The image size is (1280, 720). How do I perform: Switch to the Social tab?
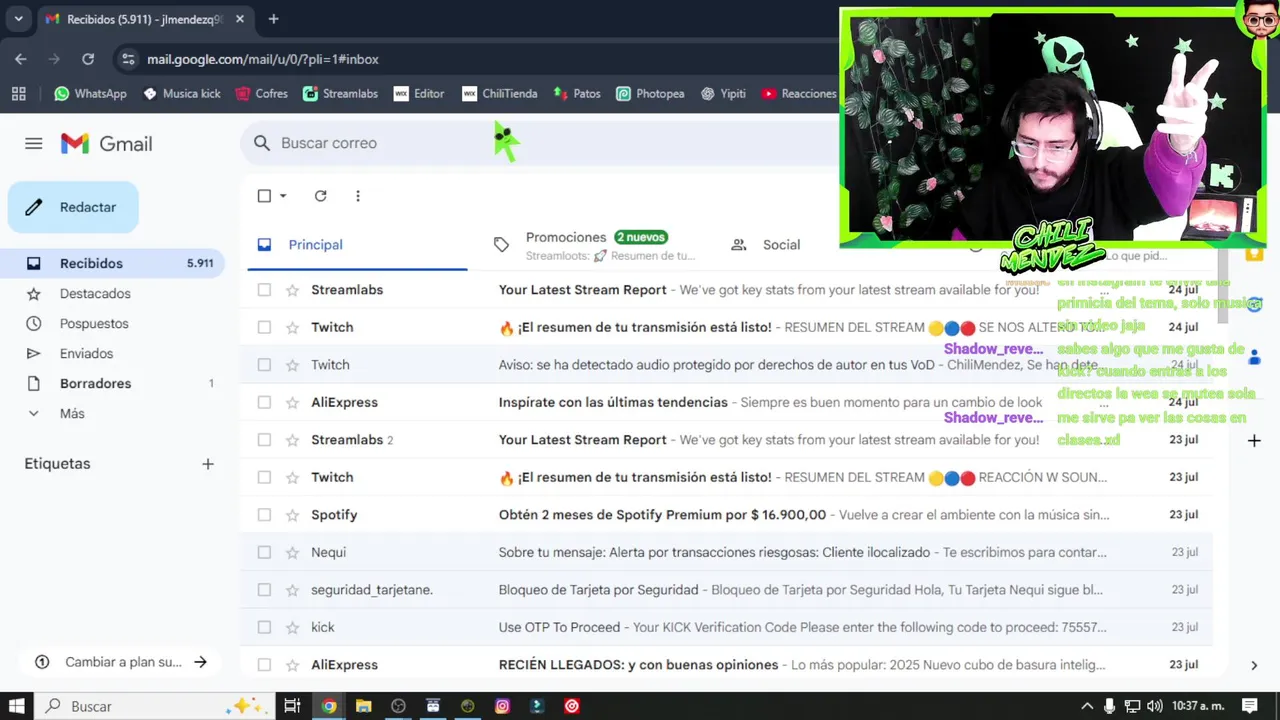(781, 245)
